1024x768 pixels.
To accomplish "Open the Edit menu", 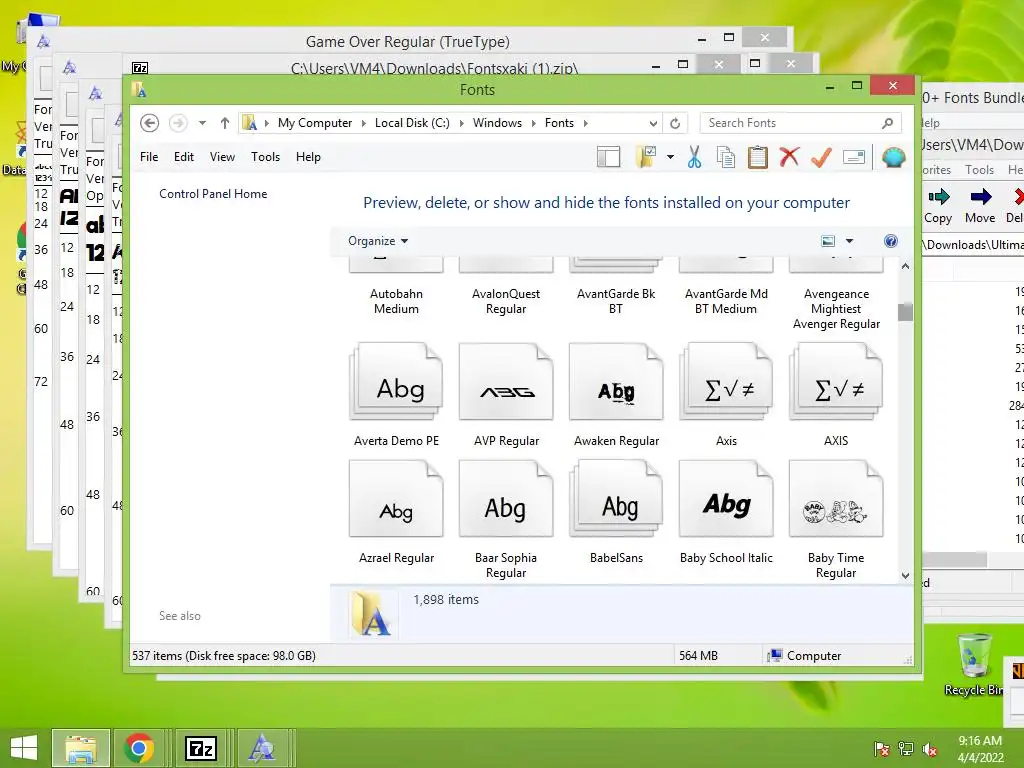I will pos(184,157).
